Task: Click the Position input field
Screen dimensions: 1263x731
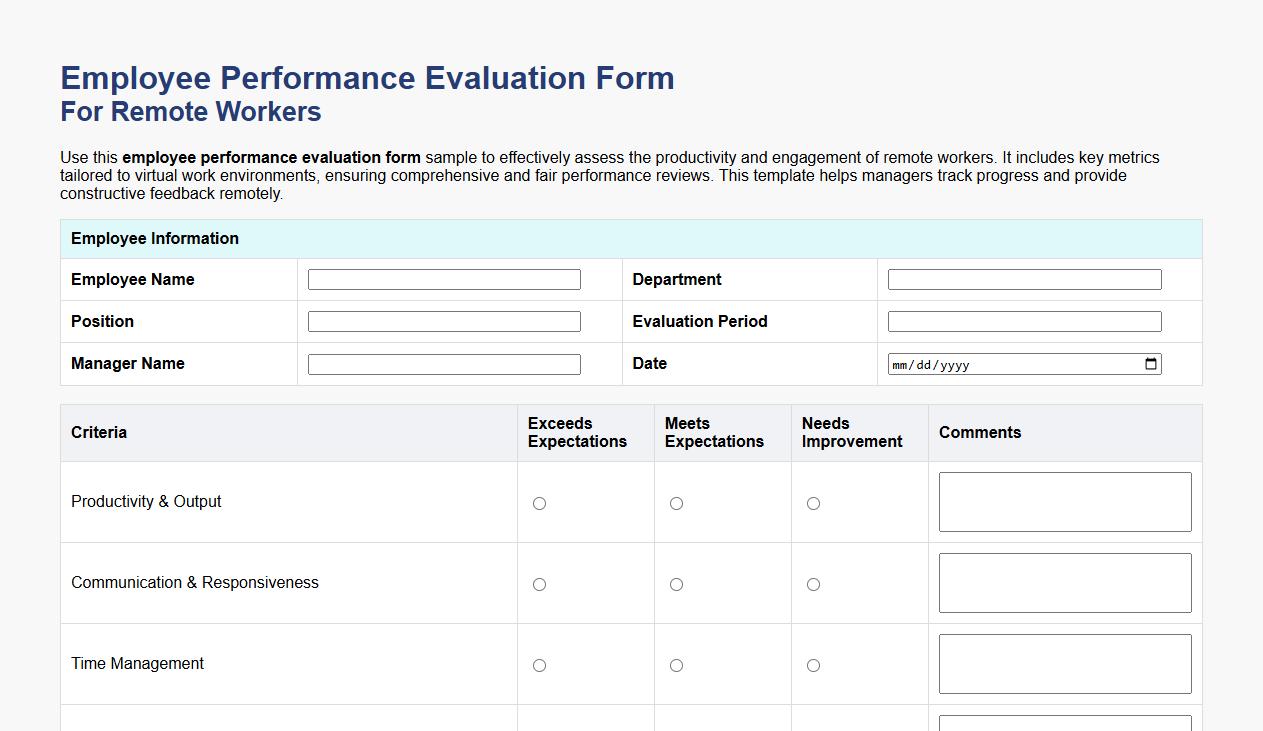Action: 444,321
